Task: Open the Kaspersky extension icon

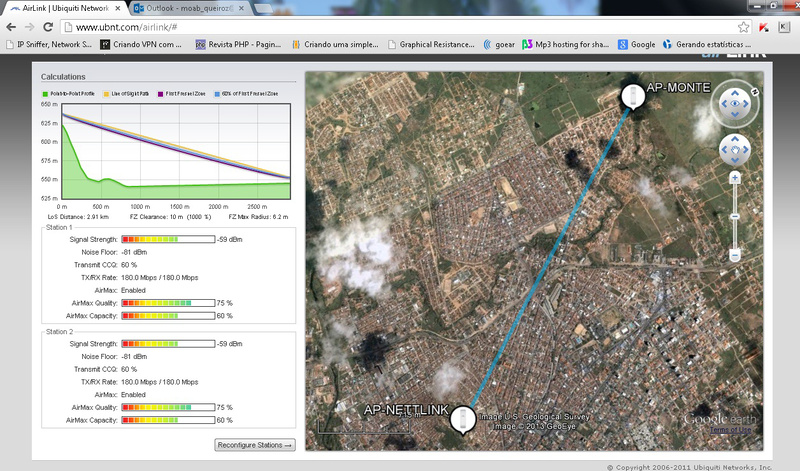Action: pyautogui.click(x=764, y=27)
